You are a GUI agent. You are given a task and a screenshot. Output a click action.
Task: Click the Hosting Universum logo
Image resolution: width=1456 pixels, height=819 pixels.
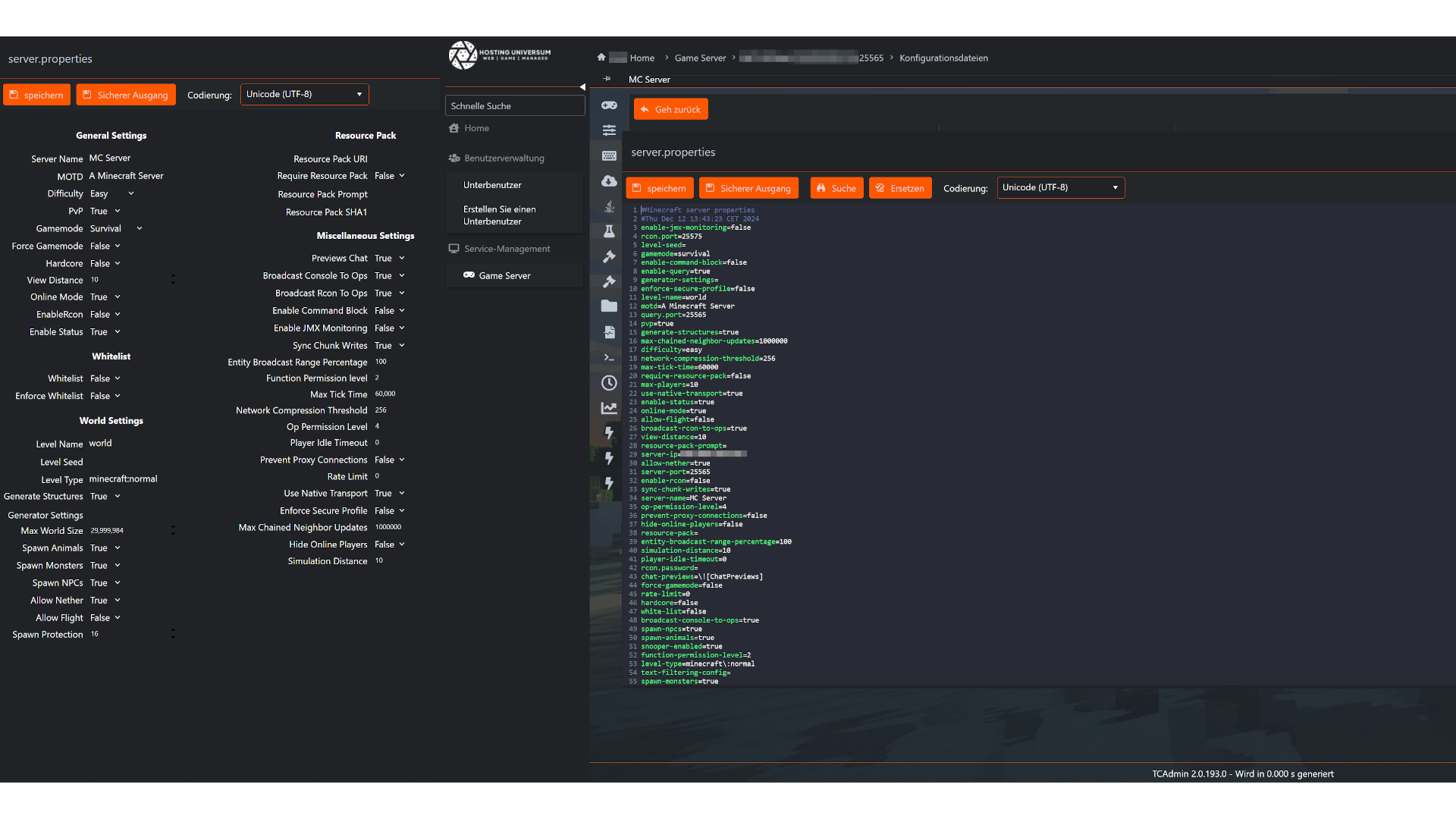pos(500,55)
